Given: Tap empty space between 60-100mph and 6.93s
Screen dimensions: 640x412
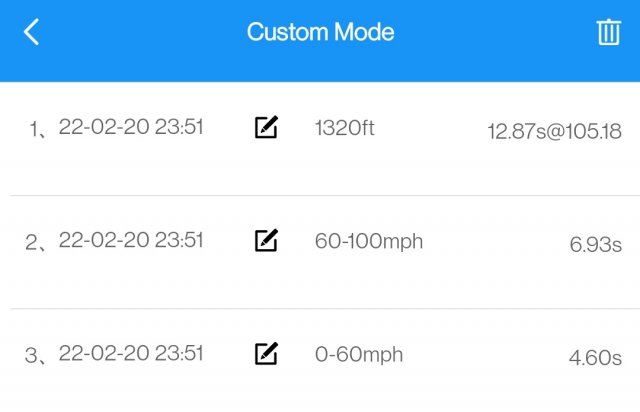Looking at the screenshot, I should coord(496,243).
